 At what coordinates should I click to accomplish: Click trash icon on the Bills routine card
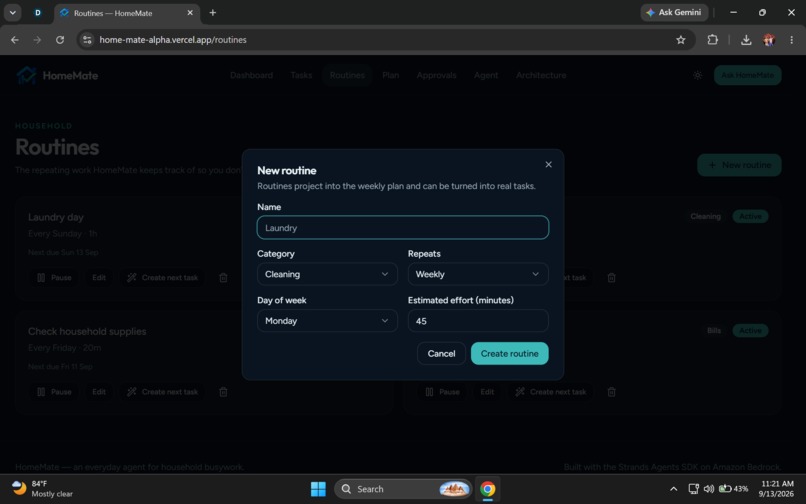(x=611, y=392)
